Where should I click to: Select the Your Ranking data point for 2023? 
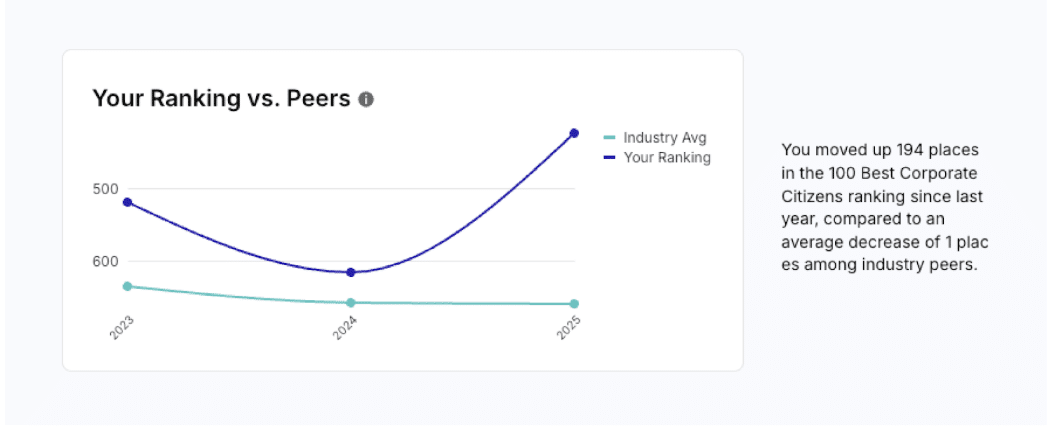[127, 202]
